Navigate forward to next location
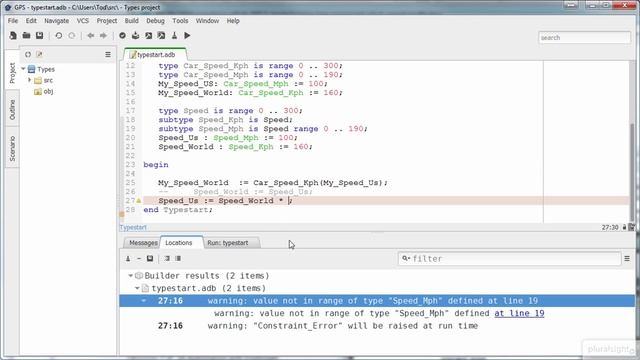The image size is (640, 360). [x=103, y=36]
